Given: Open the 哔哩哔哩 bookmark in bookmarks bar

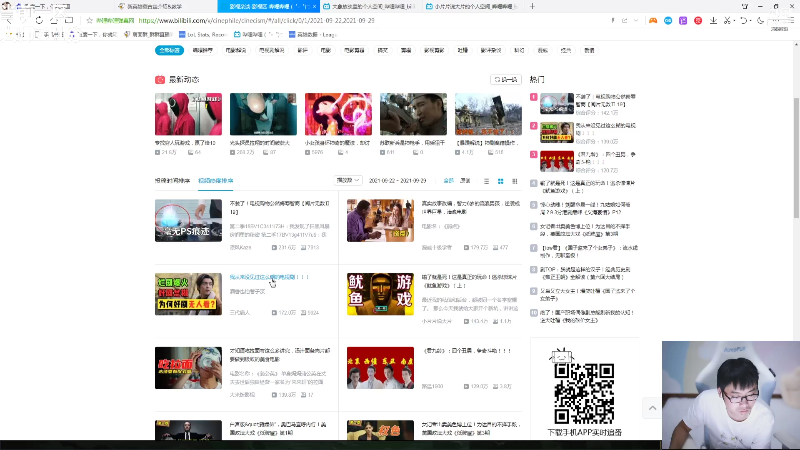Looking at the screenshot, I should pyautogui.click(x=258, y=35).
